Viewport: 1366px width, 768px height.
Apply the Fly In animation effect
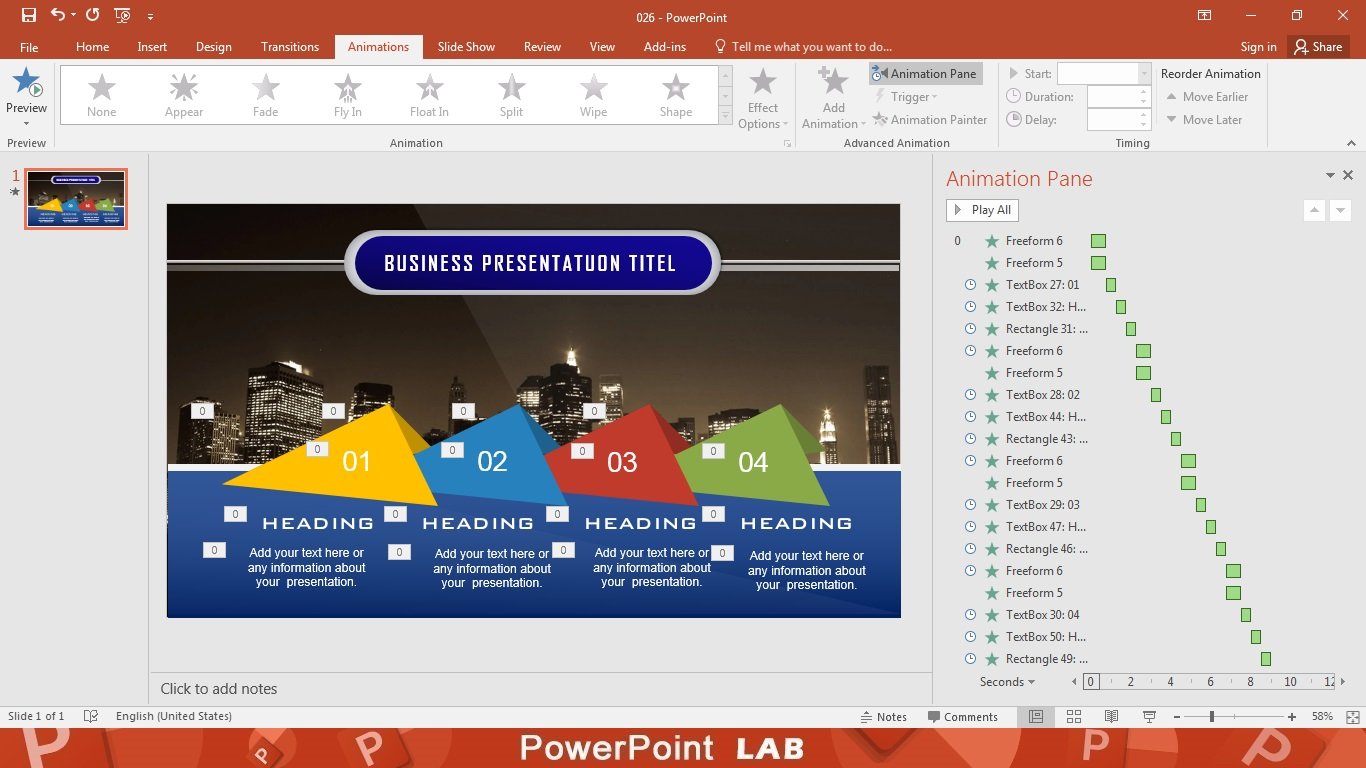(348, 96)
